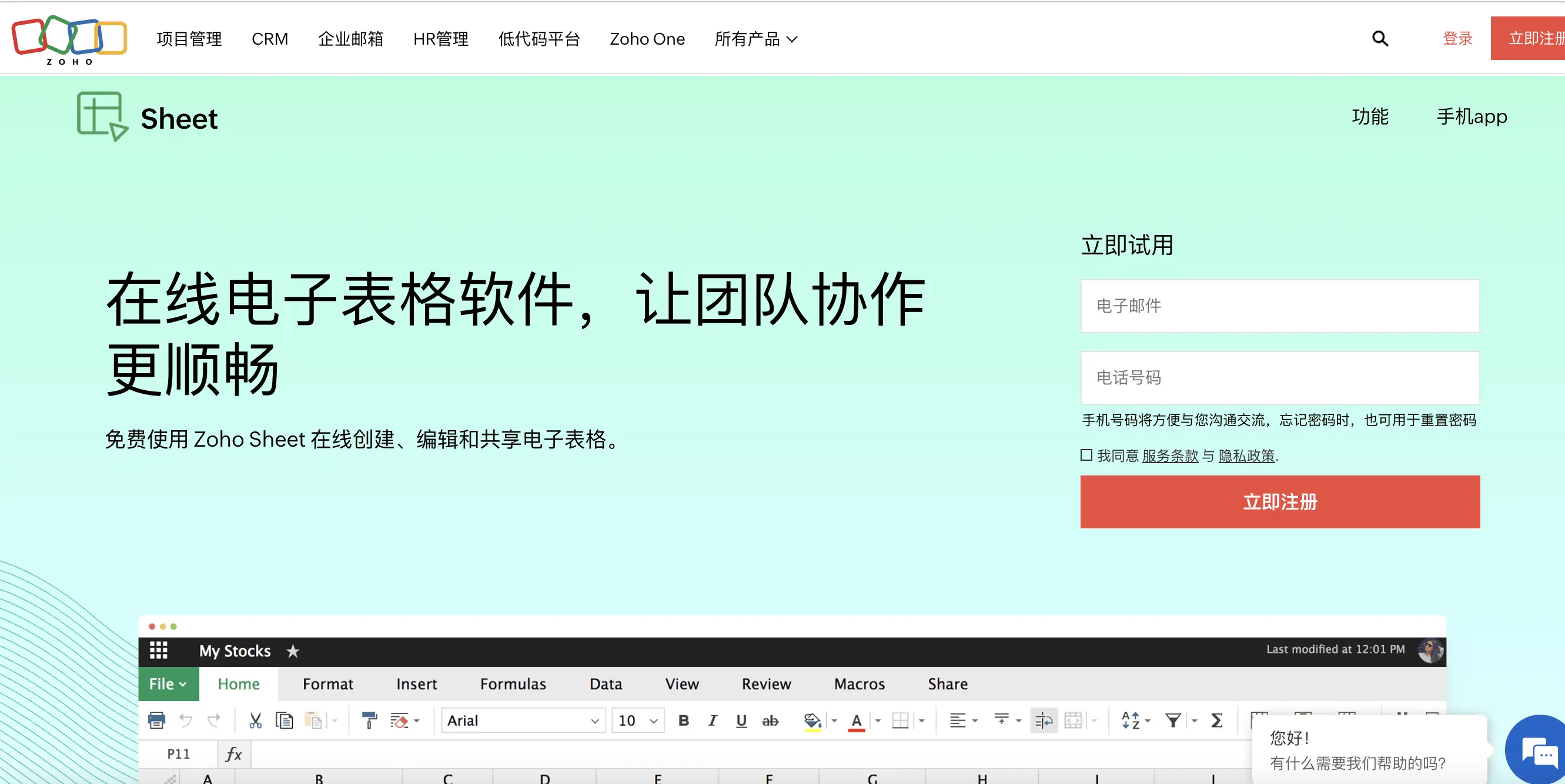
Task: Insert a Sum formula with the Σ icon
Action: [1217, 721]
